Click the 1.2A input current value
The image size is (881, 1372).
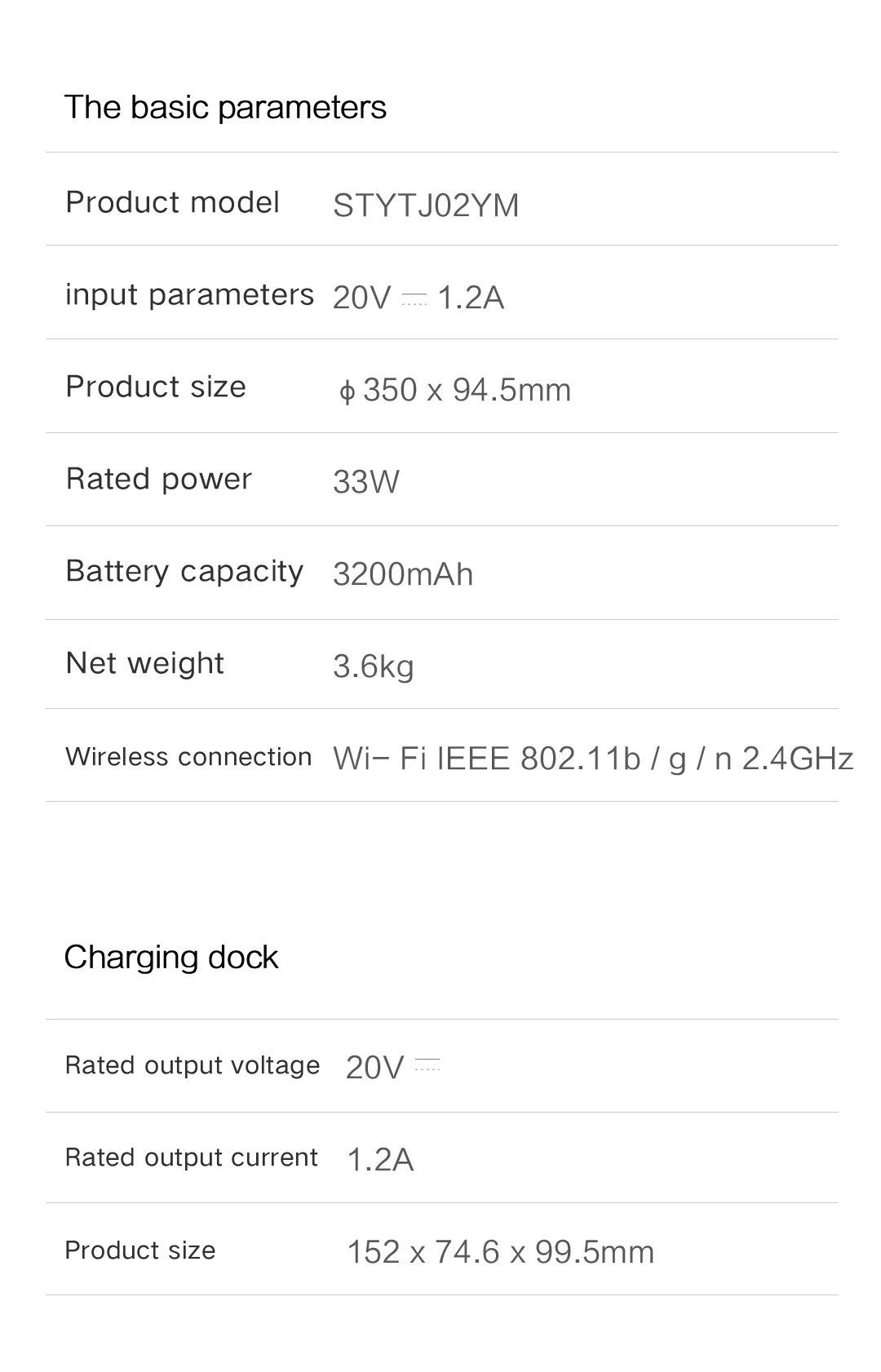click(x=471, y=298)
